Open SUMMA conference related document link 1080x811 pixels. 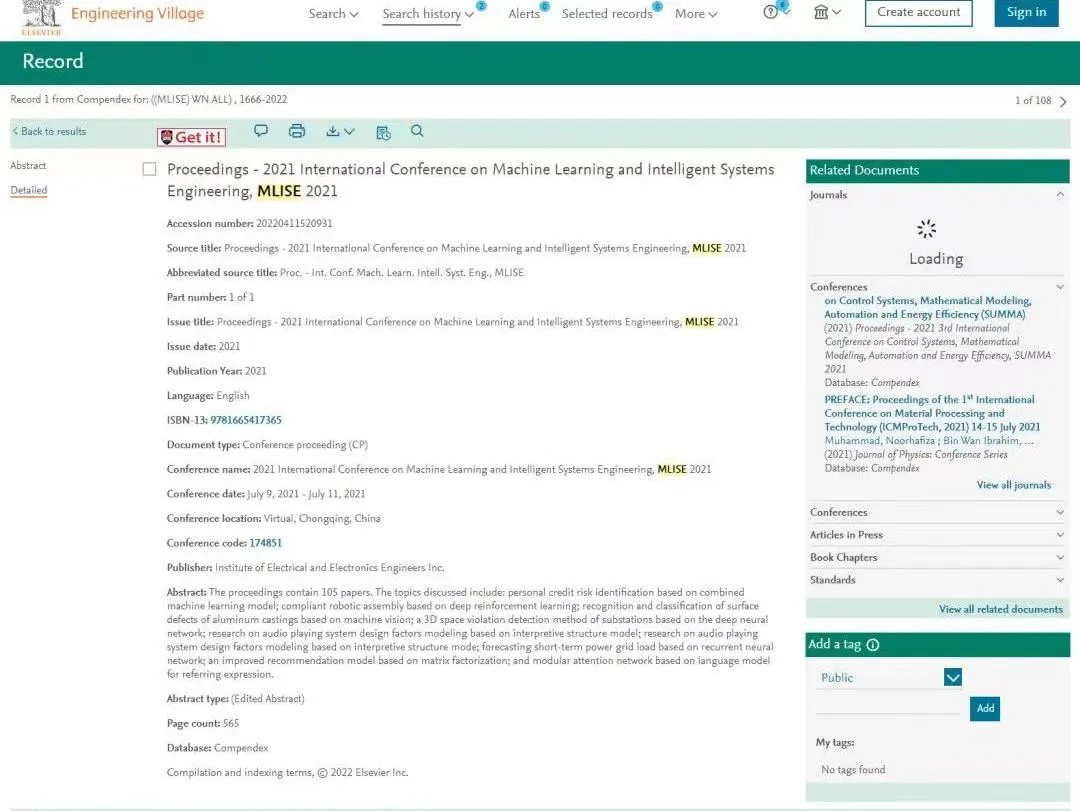(x=927, y=307)
